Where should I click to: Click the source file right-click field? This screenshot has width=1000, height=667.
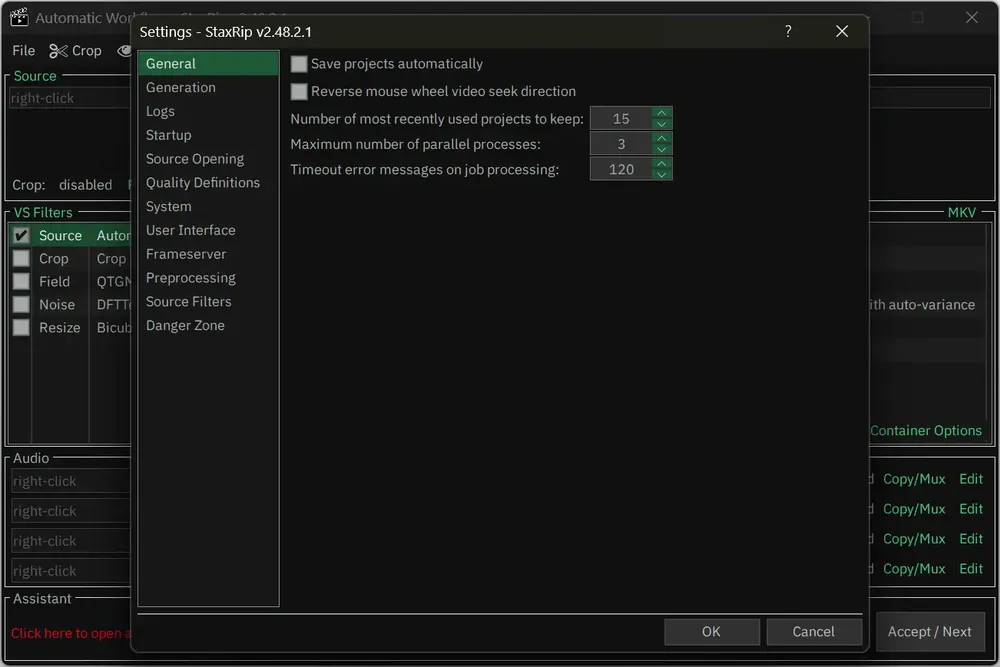[x=70, y=98]
